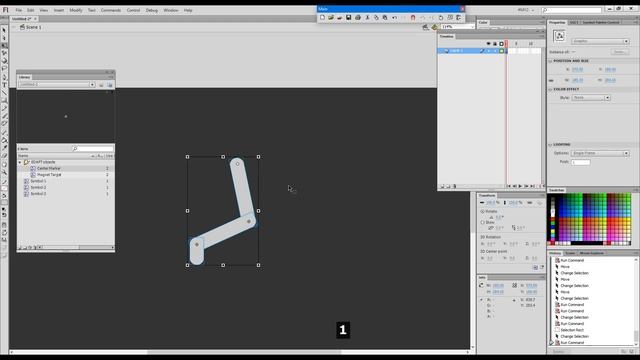Click the History panel undo slider arrow
Viewport: 640px width, 360px height.
coord(551,343)
